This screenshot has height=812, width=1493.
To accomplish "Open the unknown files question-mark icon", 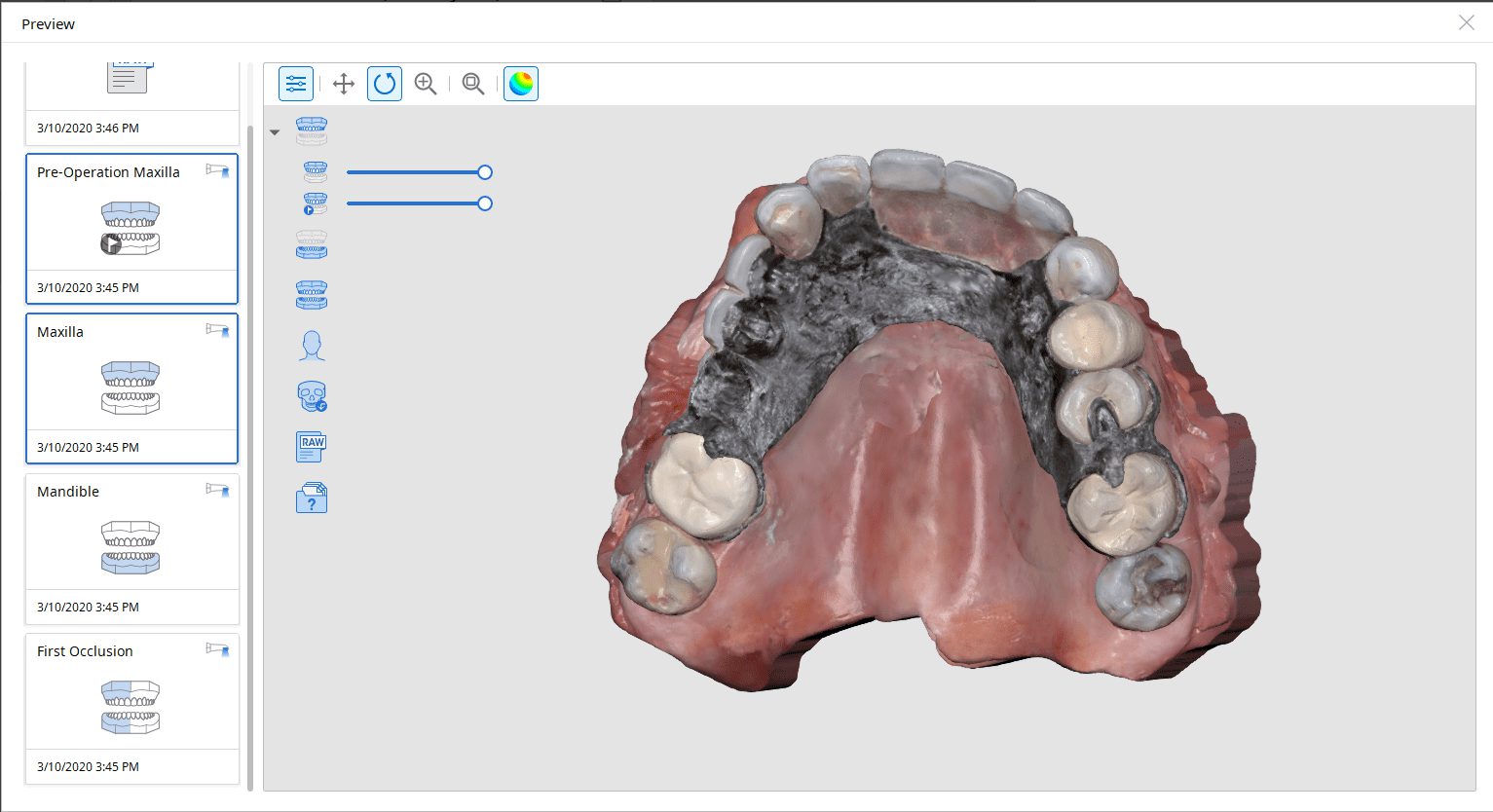I will (x=312, y=498).
